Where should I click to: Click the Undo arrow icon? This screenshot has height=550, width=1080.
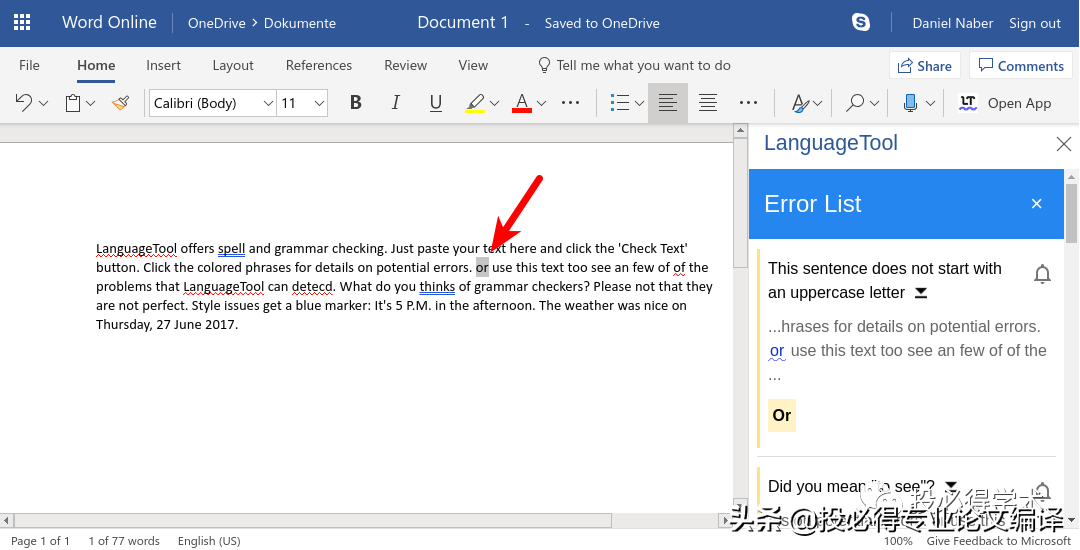coord(23,103)
